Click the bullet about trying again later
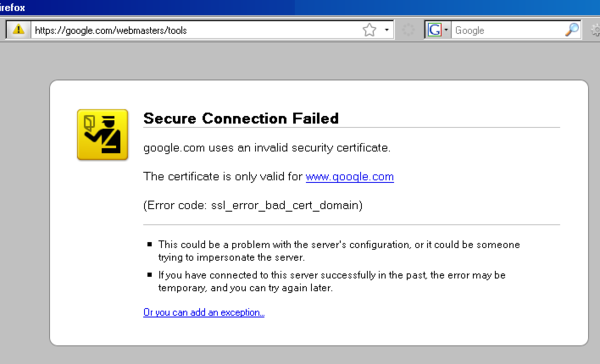Screen dimensions: 600x364 (x=332, y=281)
